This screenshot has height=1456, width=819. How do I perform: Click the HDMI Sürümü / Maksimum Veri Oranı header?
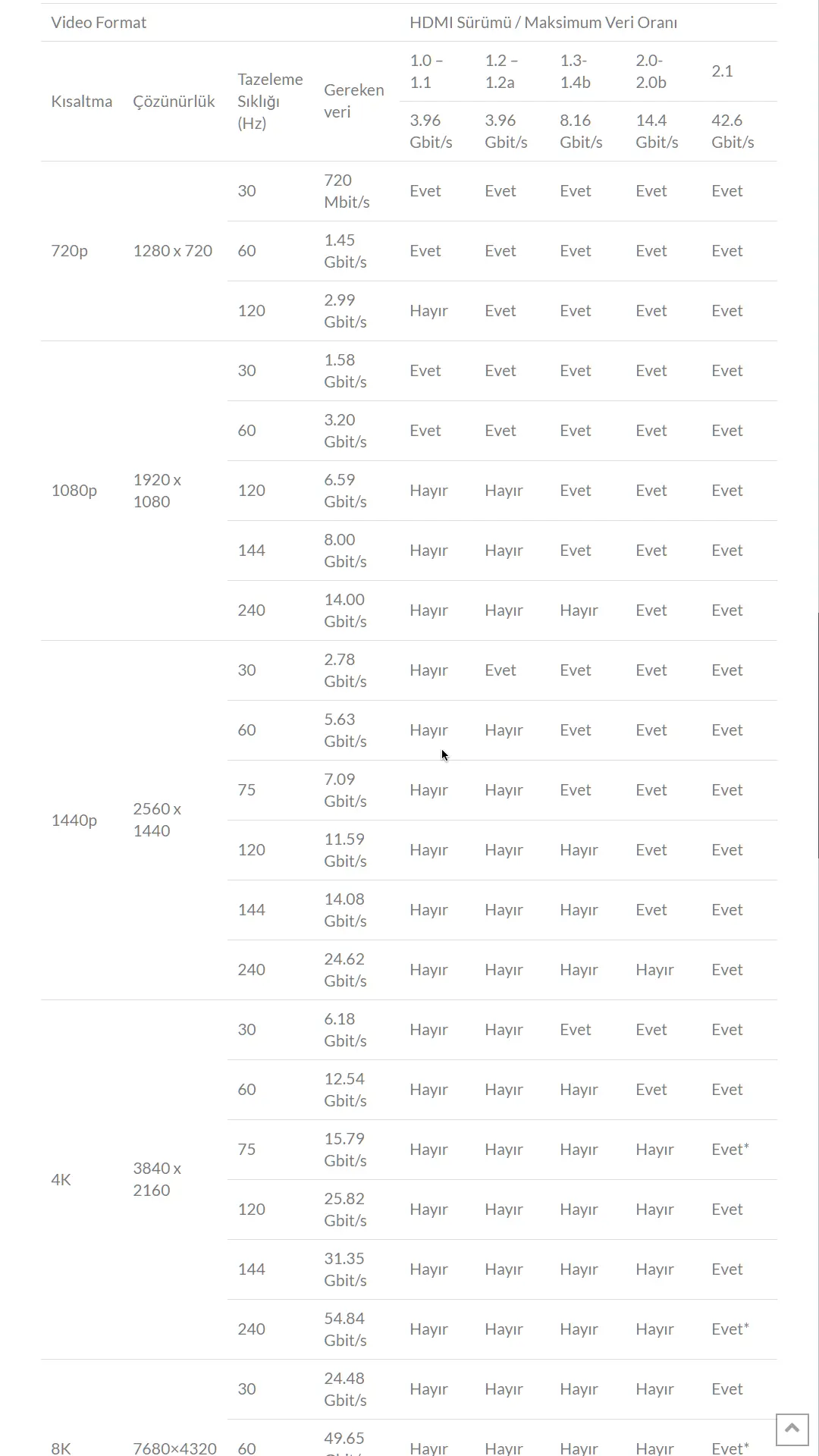[543, 23]
